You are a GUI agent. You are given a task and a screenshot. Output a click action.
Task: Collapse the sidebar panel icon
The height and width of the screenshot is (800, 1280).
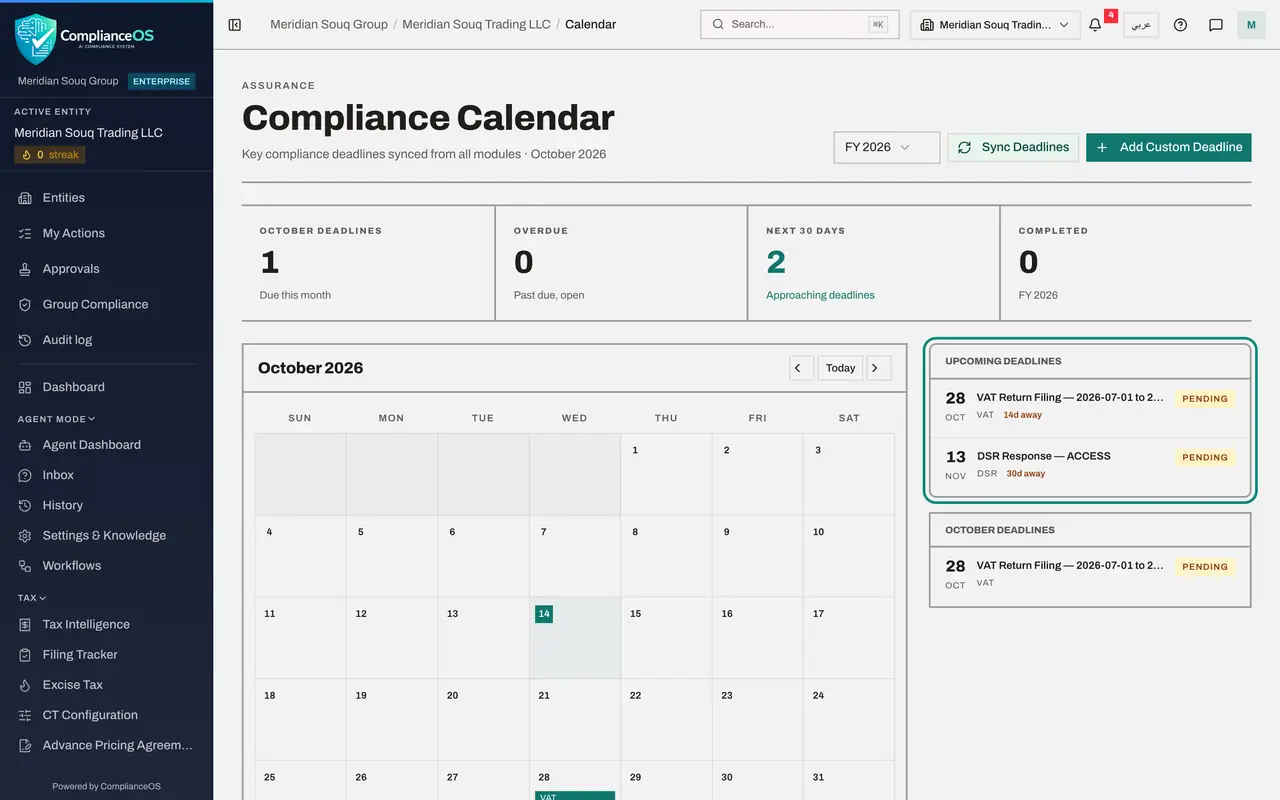pos(235,25)
